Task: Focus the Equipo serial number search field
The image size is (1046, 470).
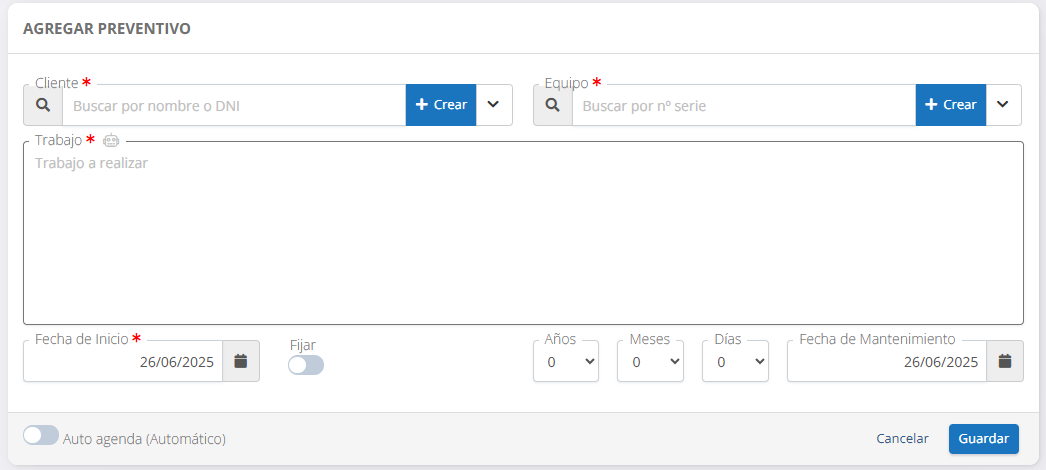Action: click(744, 105)
